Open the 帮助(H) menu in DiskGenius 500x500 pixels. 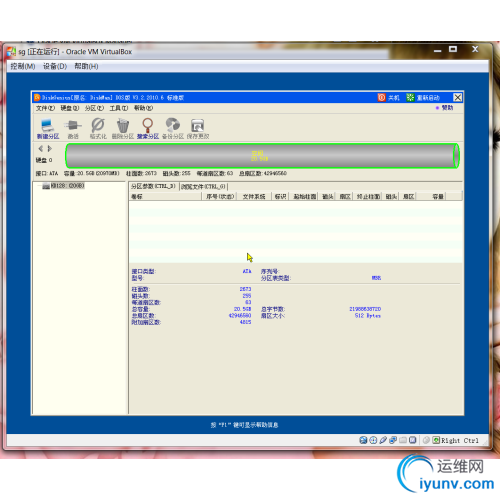143,108
